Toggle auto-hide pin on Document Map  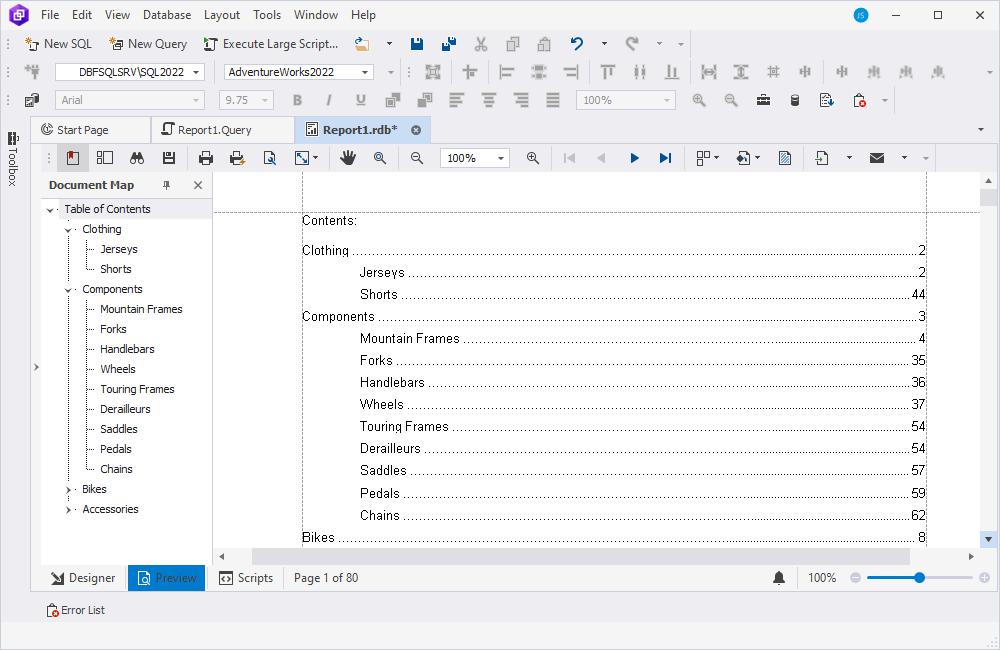tap(166, 185)
